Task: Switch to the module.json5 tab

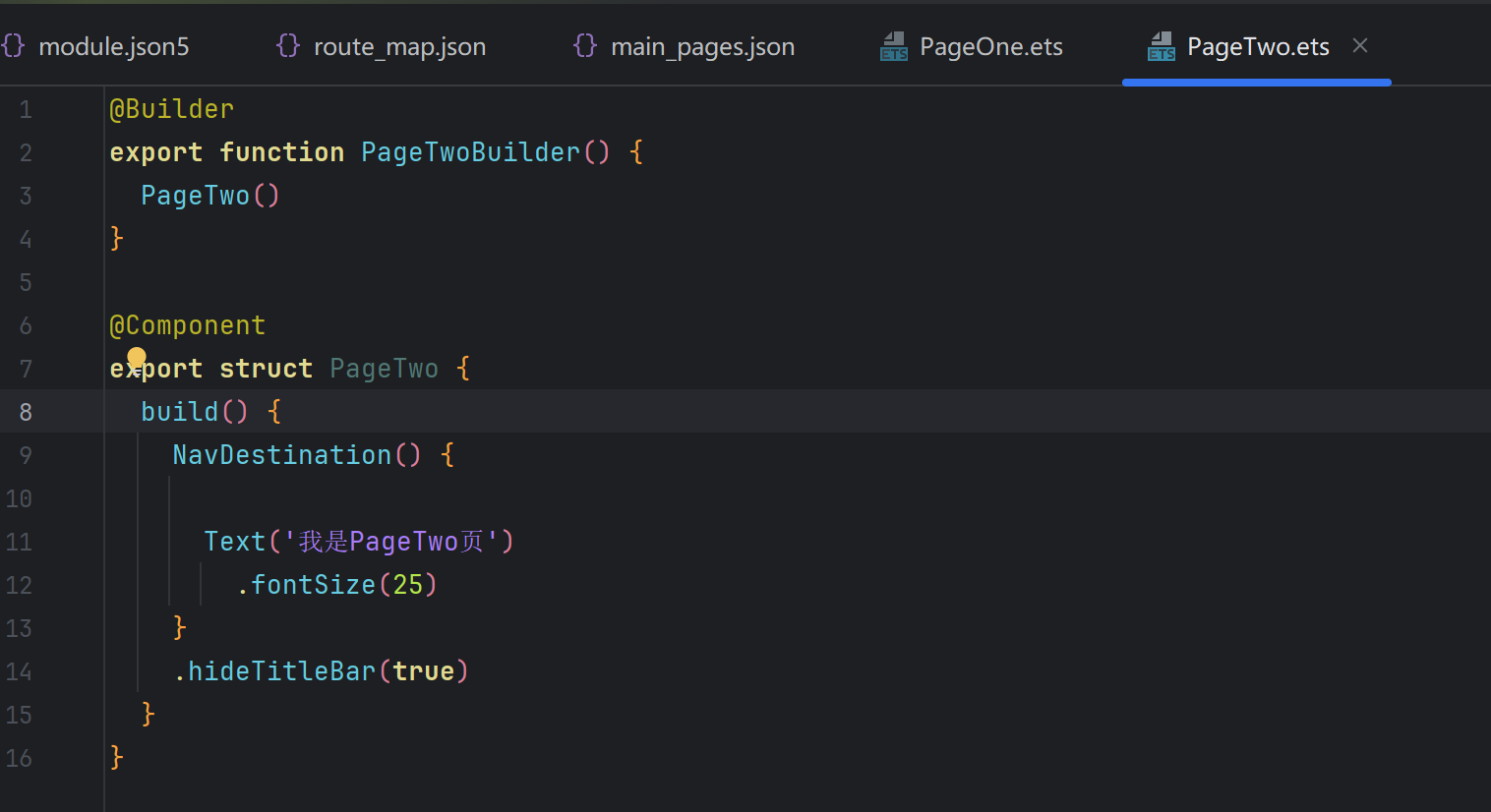Action: click(x=113, y=47)
